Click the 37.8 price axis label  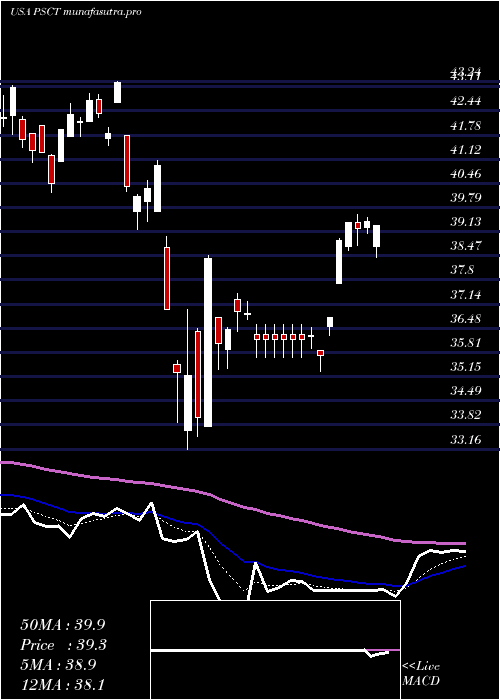tap(463, 270)
